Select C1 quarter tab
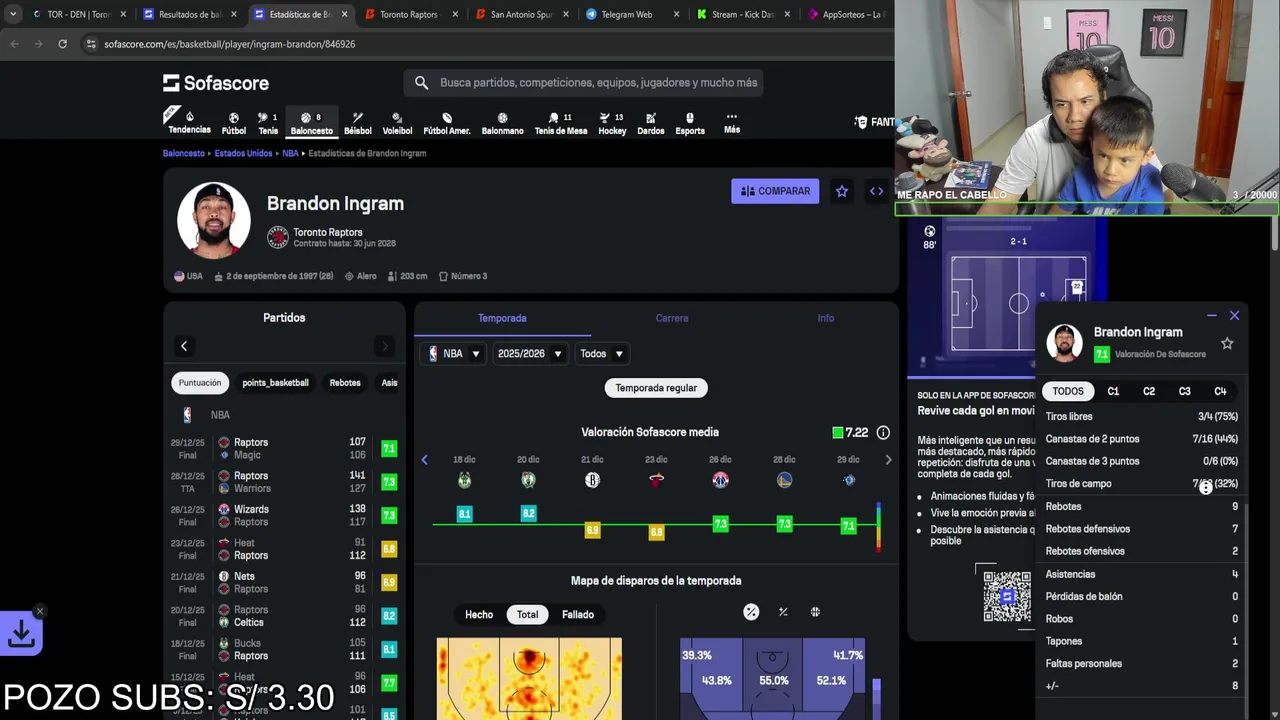This screenshot has width=1280, height=720. pos(1113,392)
